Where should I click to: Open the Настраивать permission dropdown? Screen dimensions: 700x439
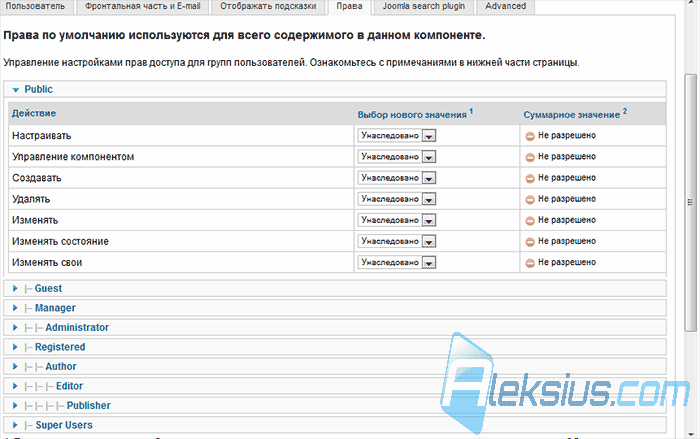396,135
